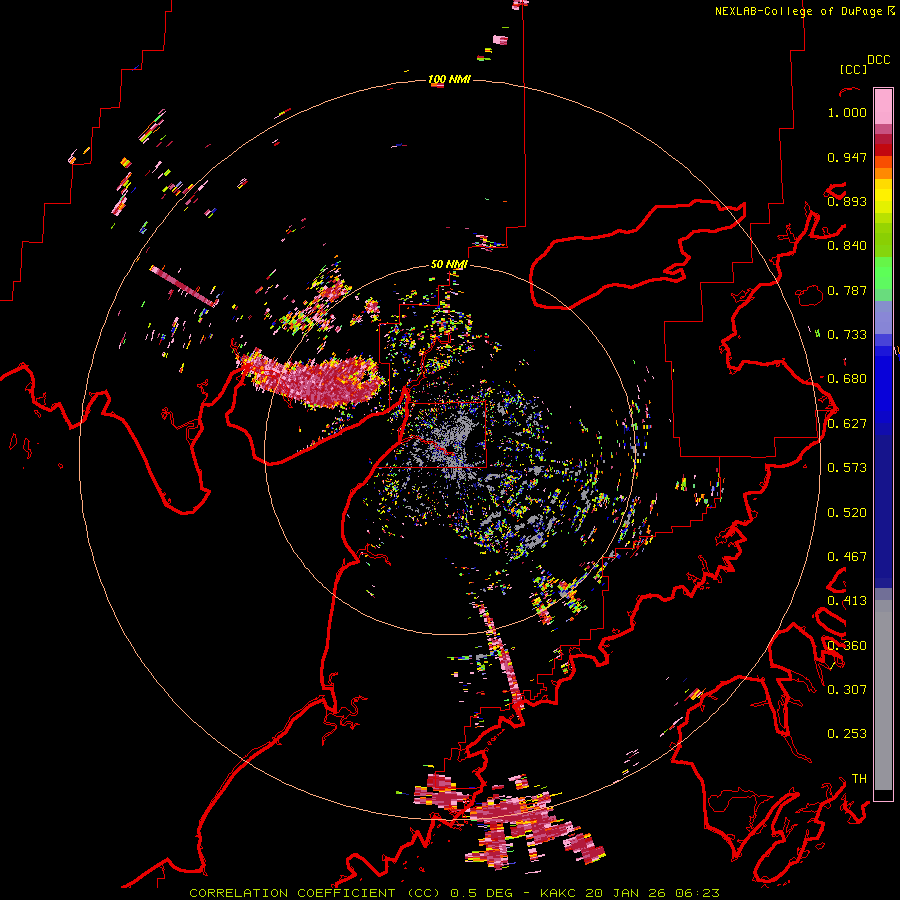
Task: Click the 0.253 legend value
Action: (x=847, y=734)
